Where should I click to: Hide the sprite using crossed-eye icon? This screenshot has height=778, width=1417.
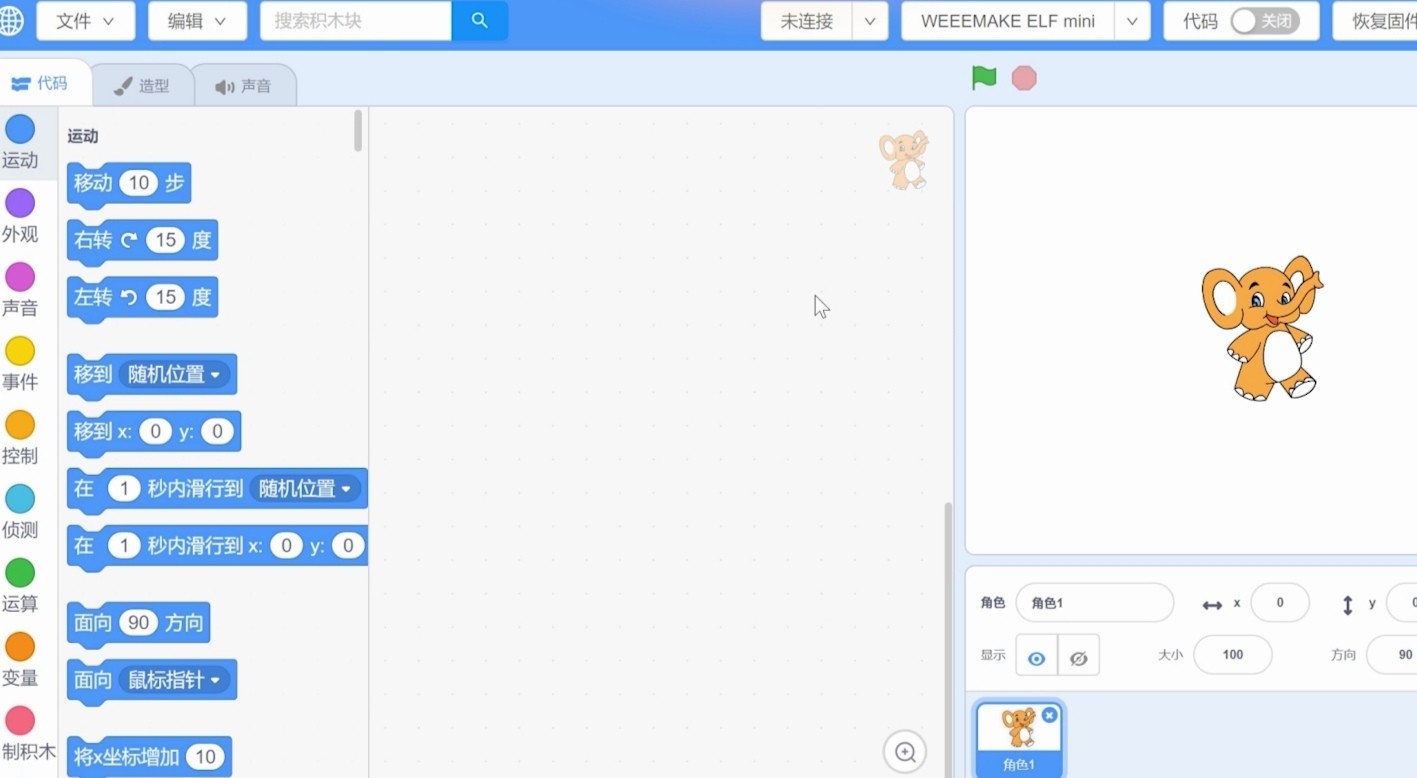pos(1079,656)
